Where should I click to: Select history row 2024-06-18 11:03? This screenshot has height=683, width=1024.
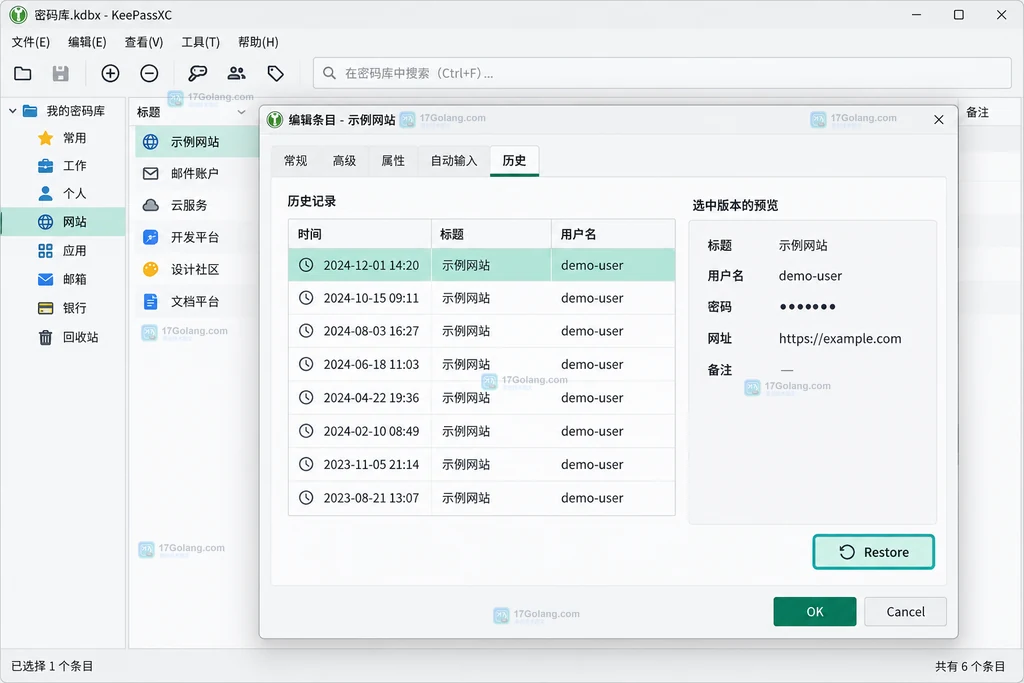point(482,364)
